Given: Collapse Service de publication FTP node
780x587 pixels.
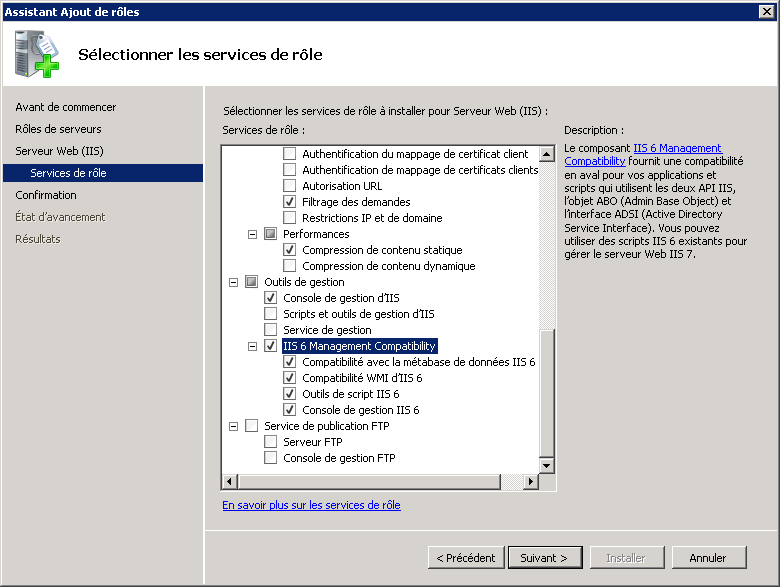Looking at the screenshot, I should coord(234,426).
